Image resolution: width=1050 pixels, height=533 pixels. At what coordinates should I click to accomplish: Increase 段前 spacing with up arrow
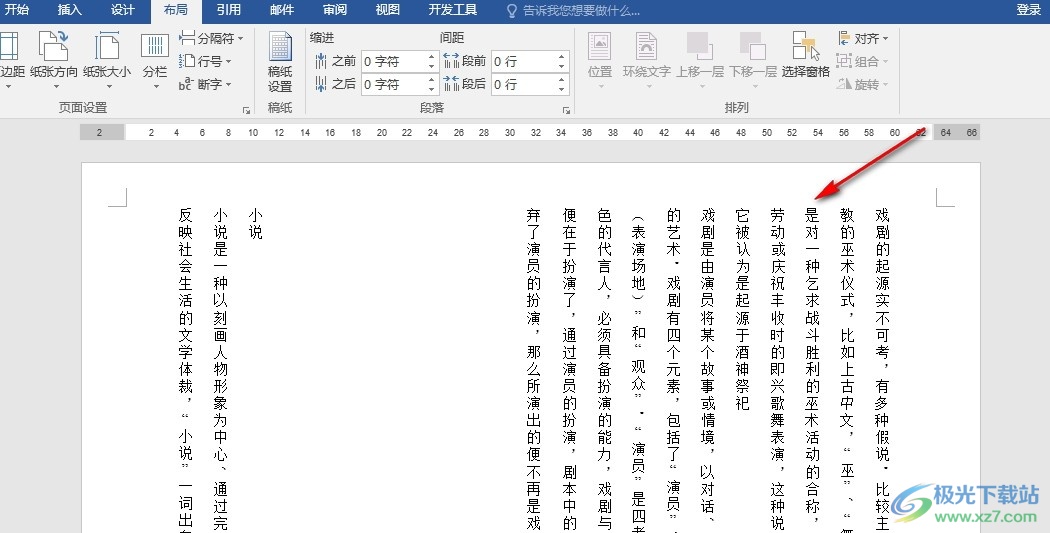coord(562,57)
